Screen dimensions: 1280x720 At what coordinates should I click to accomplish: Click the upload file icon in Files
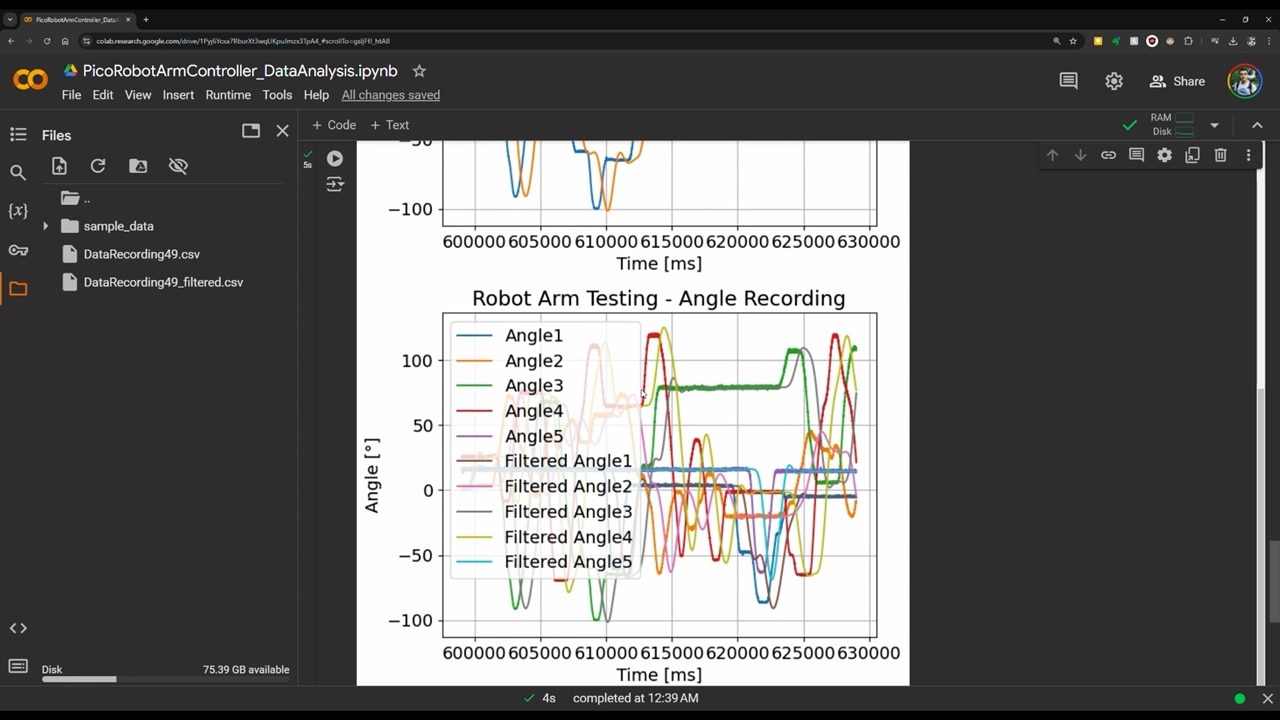[59, 166]
